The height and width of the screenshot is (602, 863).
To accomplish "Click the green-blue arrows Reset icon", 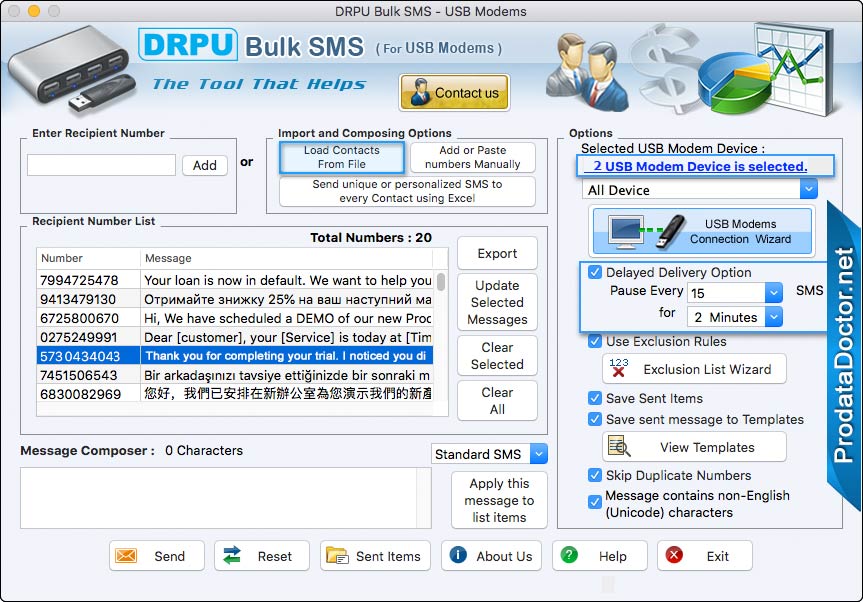I will coord(232,555).
